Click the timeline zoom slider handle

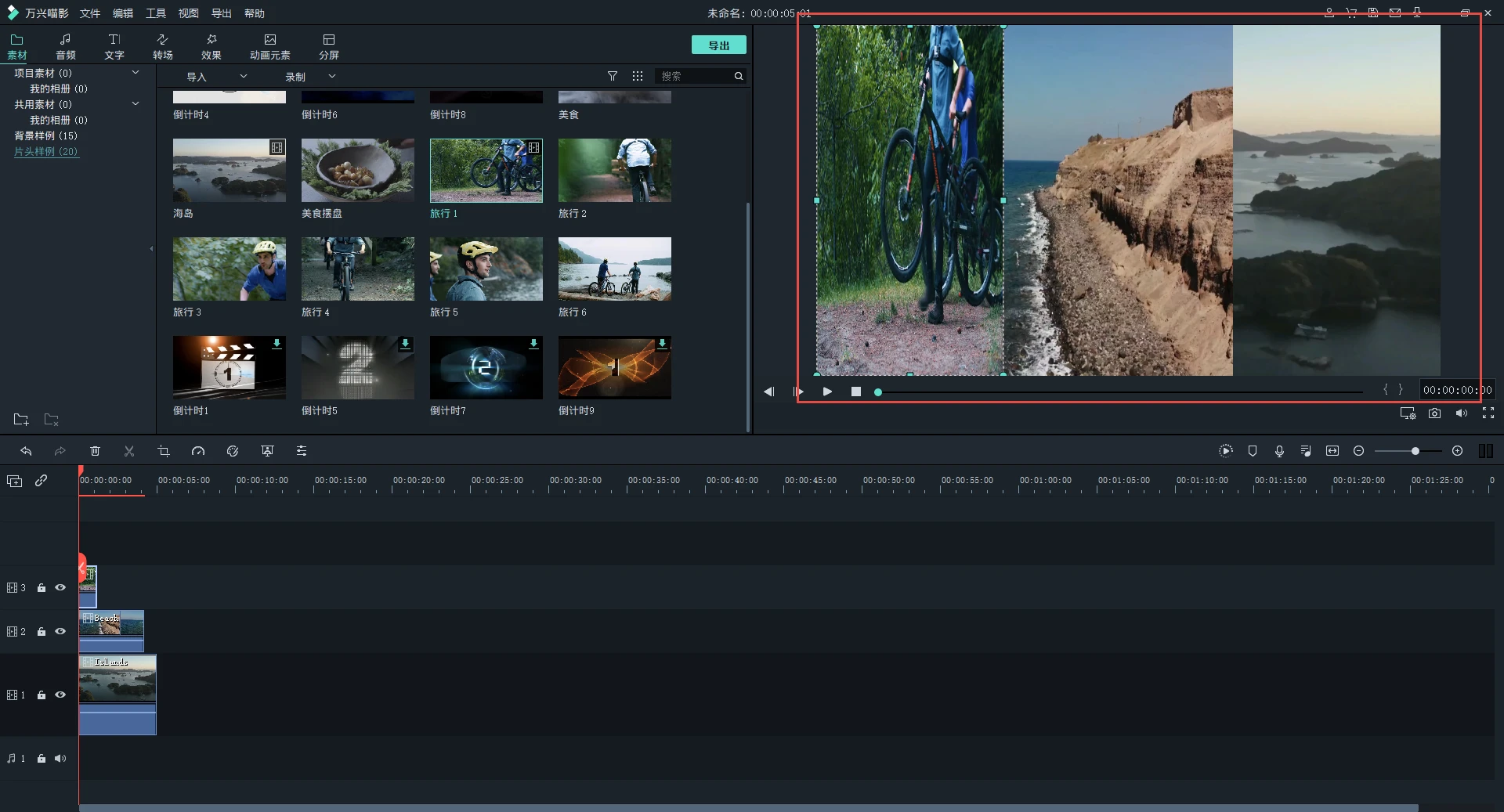(1415, 451)
